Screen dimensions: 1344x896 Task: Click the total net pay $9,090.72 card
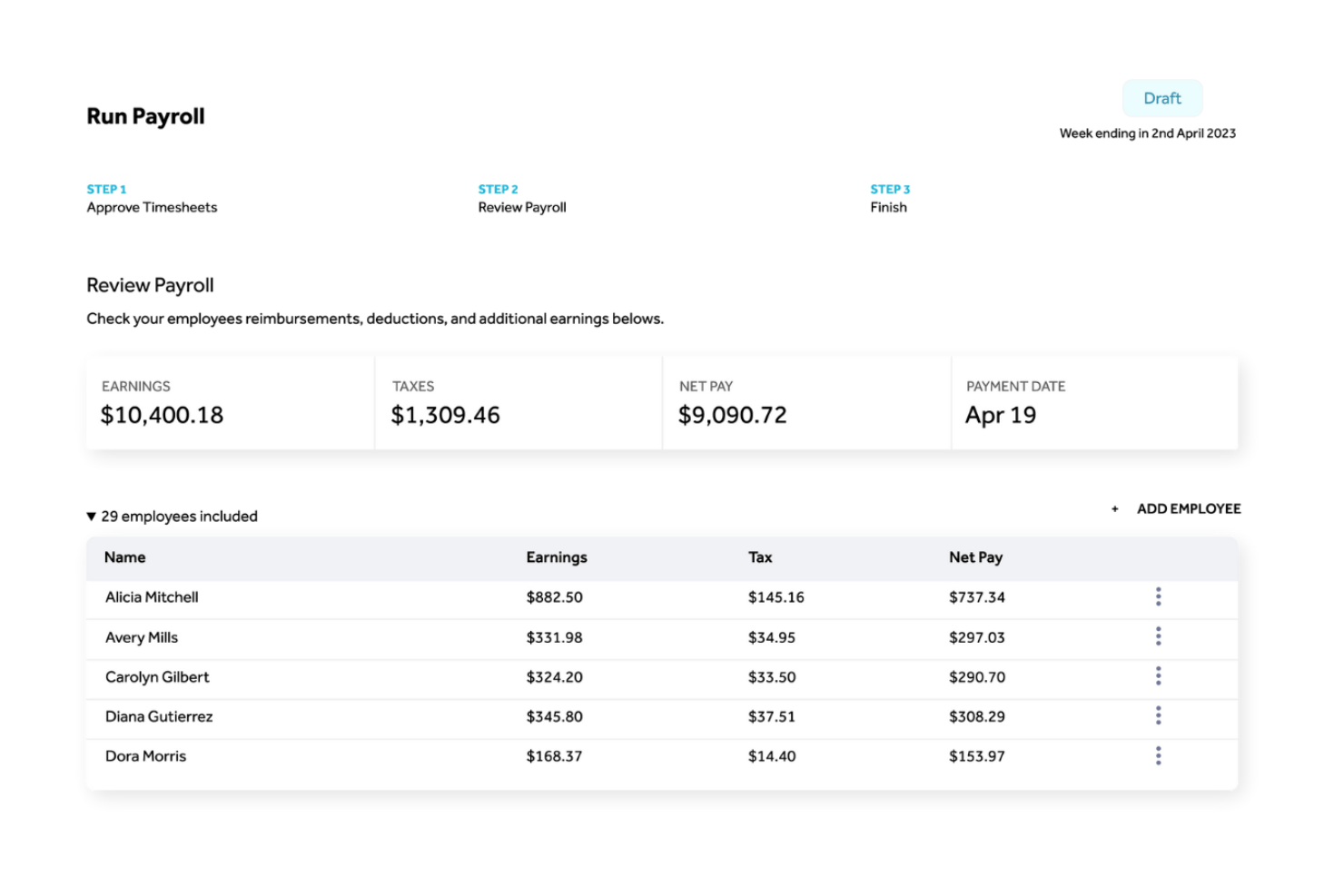tap(806, 402)
